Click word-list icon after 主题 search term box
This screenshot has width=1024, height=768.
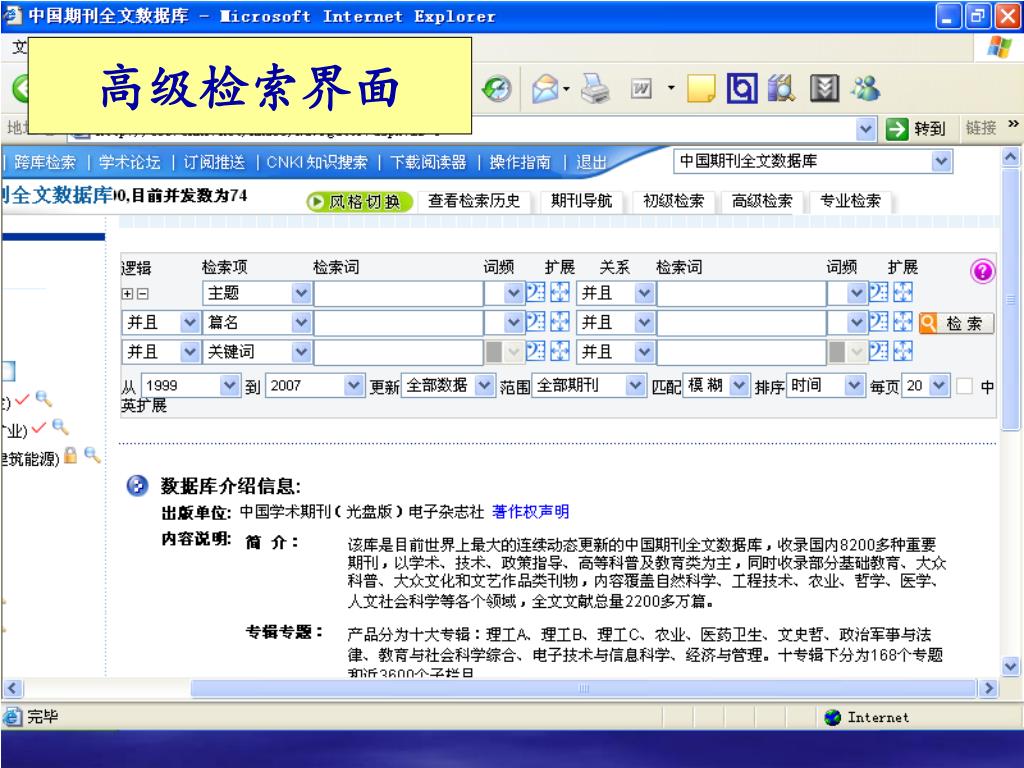click(x=536, y=293)
